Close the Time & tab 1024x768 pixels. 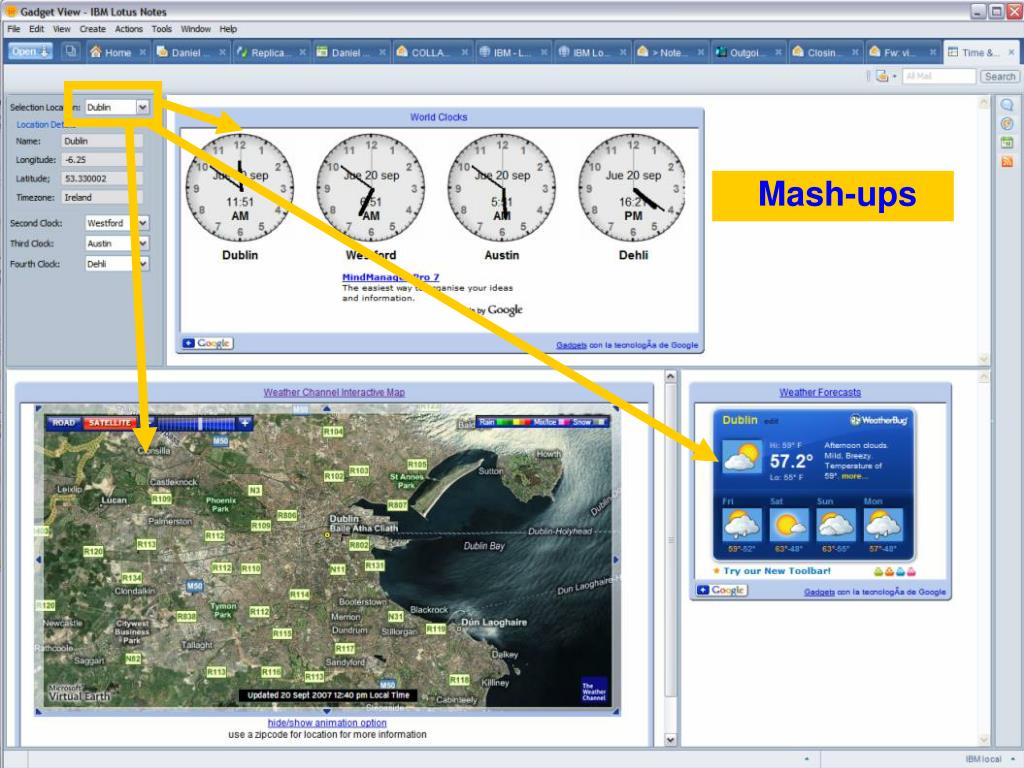click(1011, 52)
